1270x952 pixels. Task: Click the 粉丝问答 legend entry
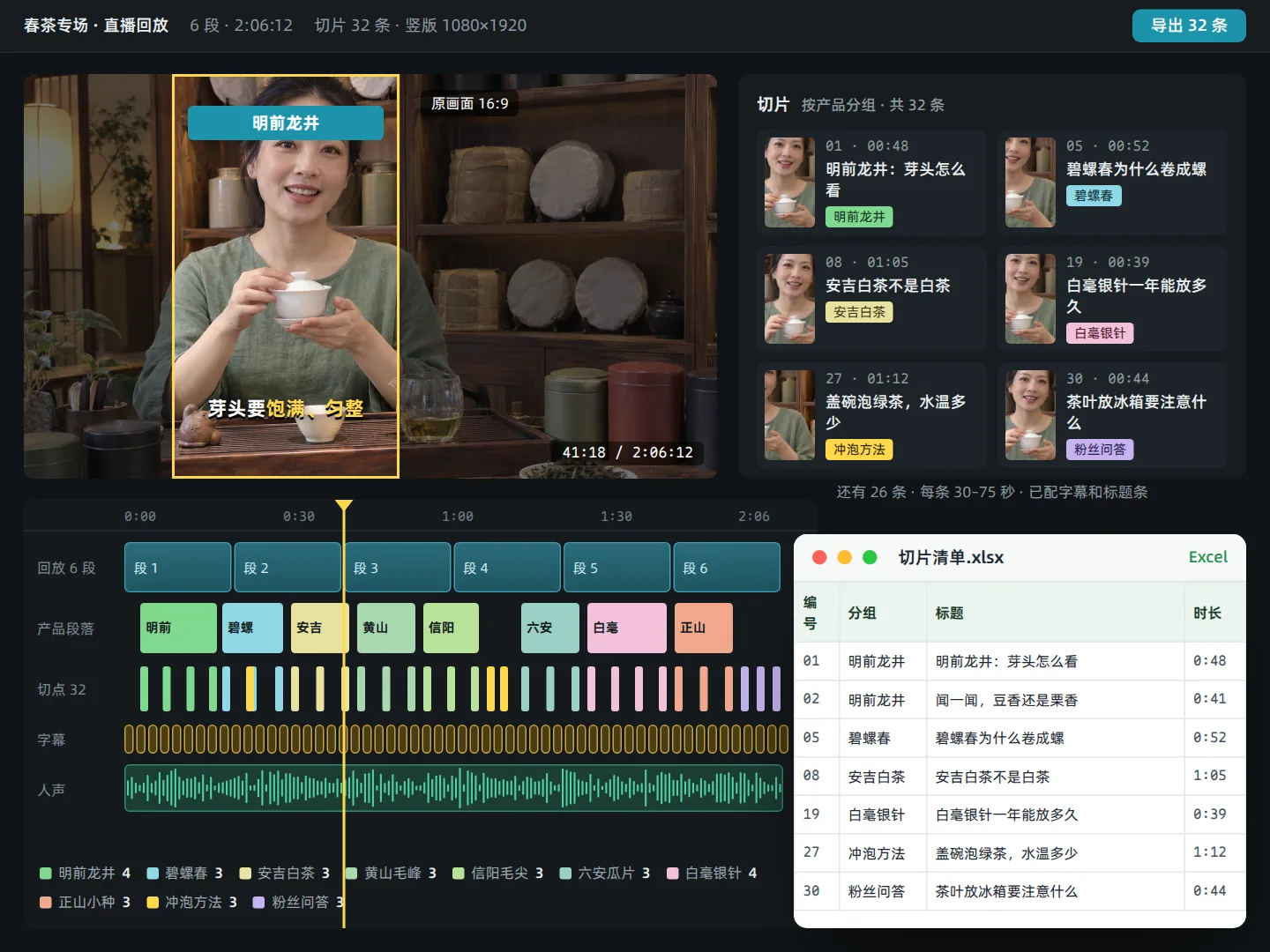(x=298, y=902)
